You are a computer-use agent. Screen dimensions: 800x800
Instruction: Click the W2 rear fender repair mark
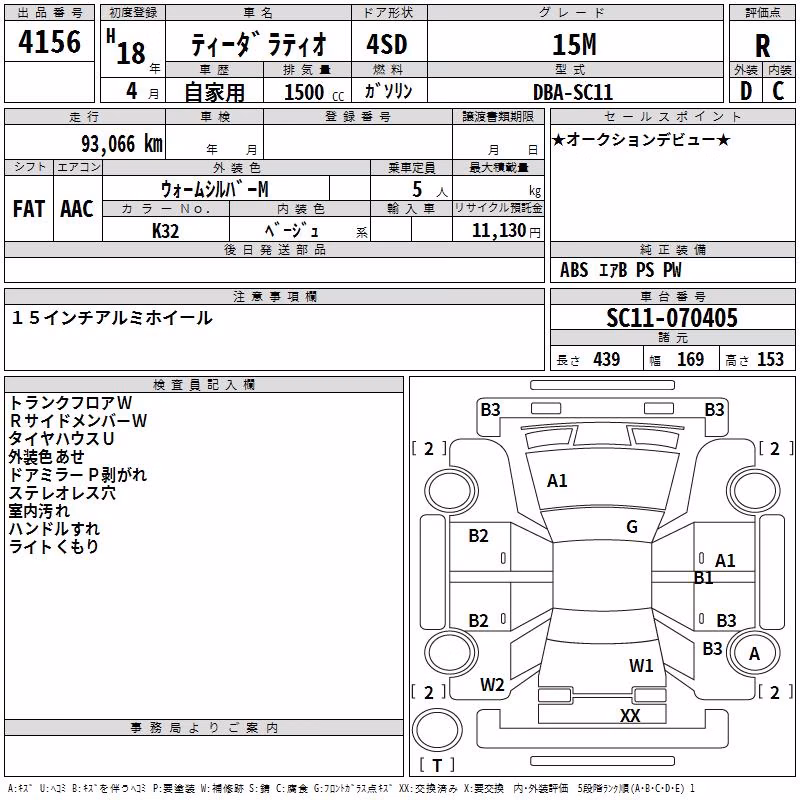tap(492, 685)
